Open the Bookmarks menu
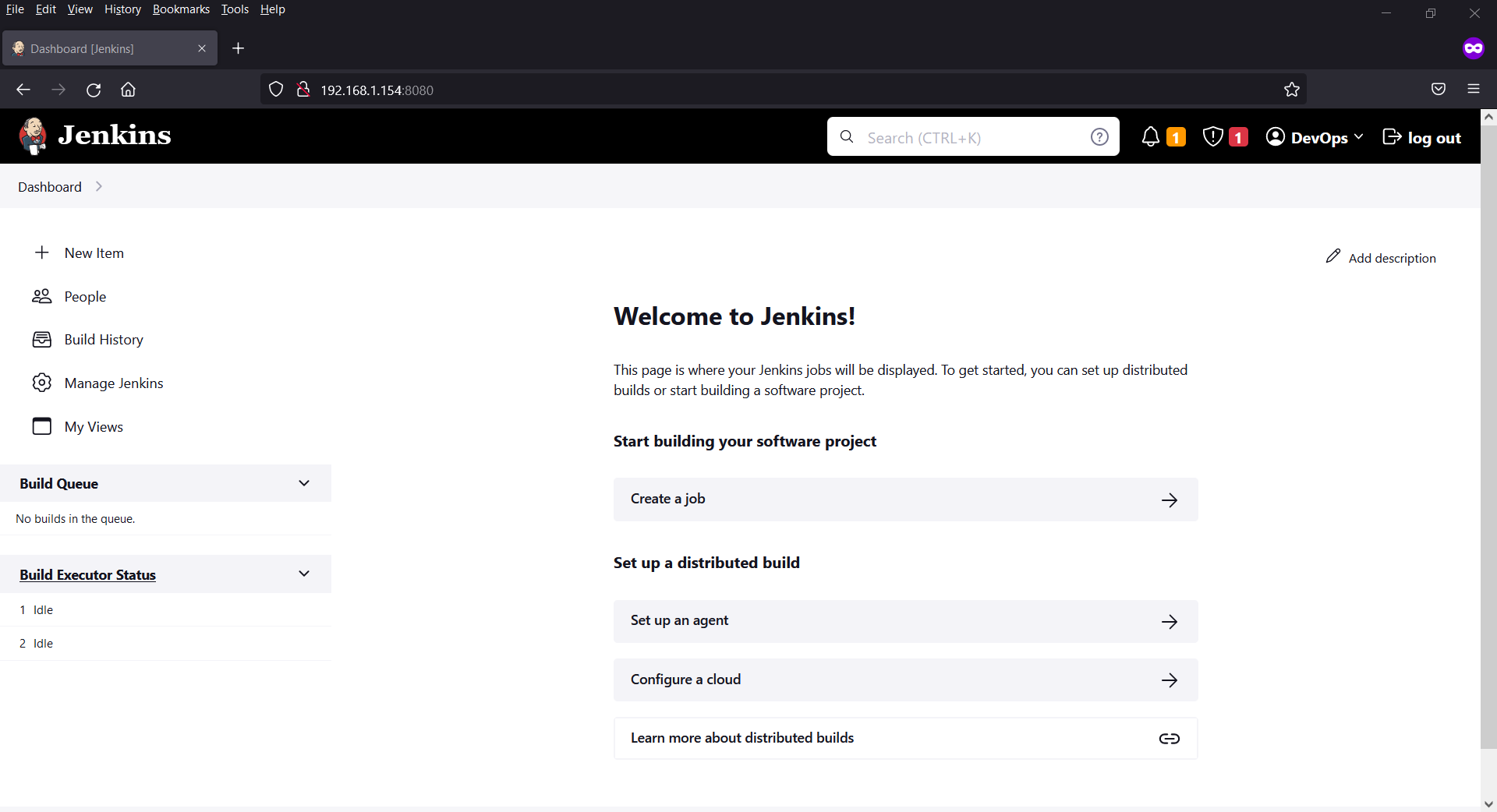Screen dimensions: 1497x812 coord(181,9)
